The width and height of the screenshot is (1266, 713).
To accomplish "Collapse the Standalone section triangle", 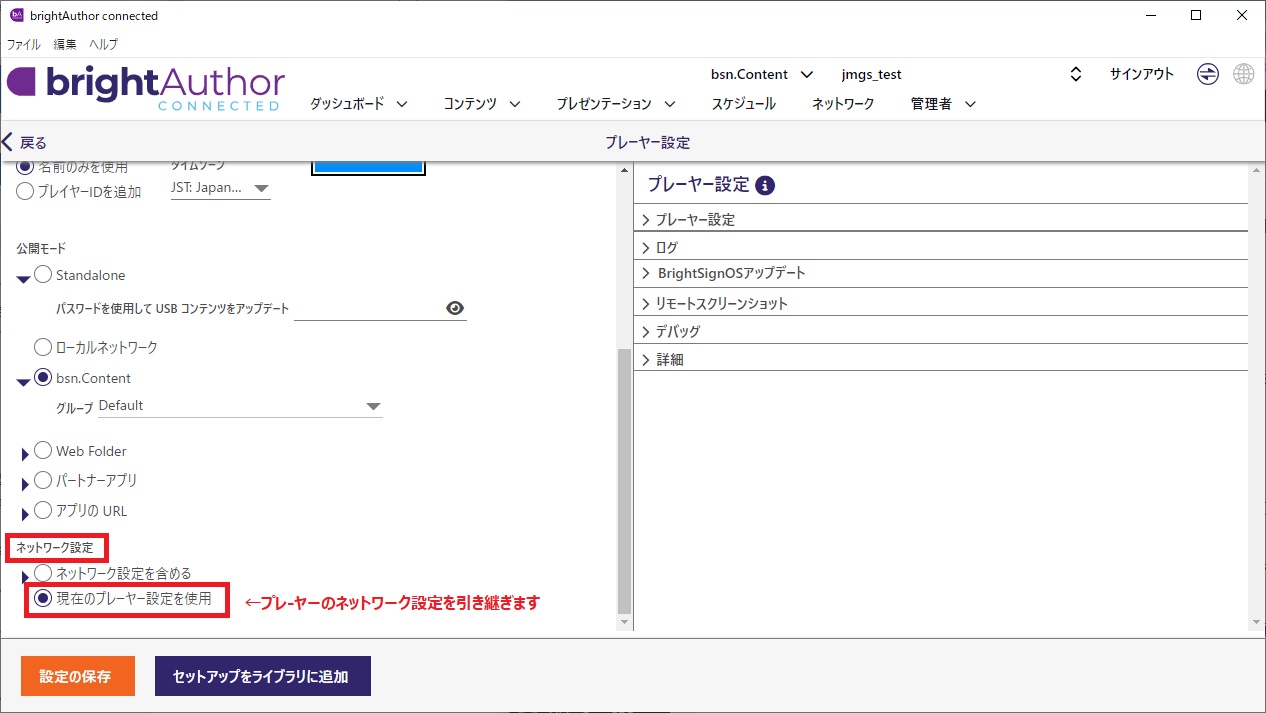I will [x=24, y=279].
